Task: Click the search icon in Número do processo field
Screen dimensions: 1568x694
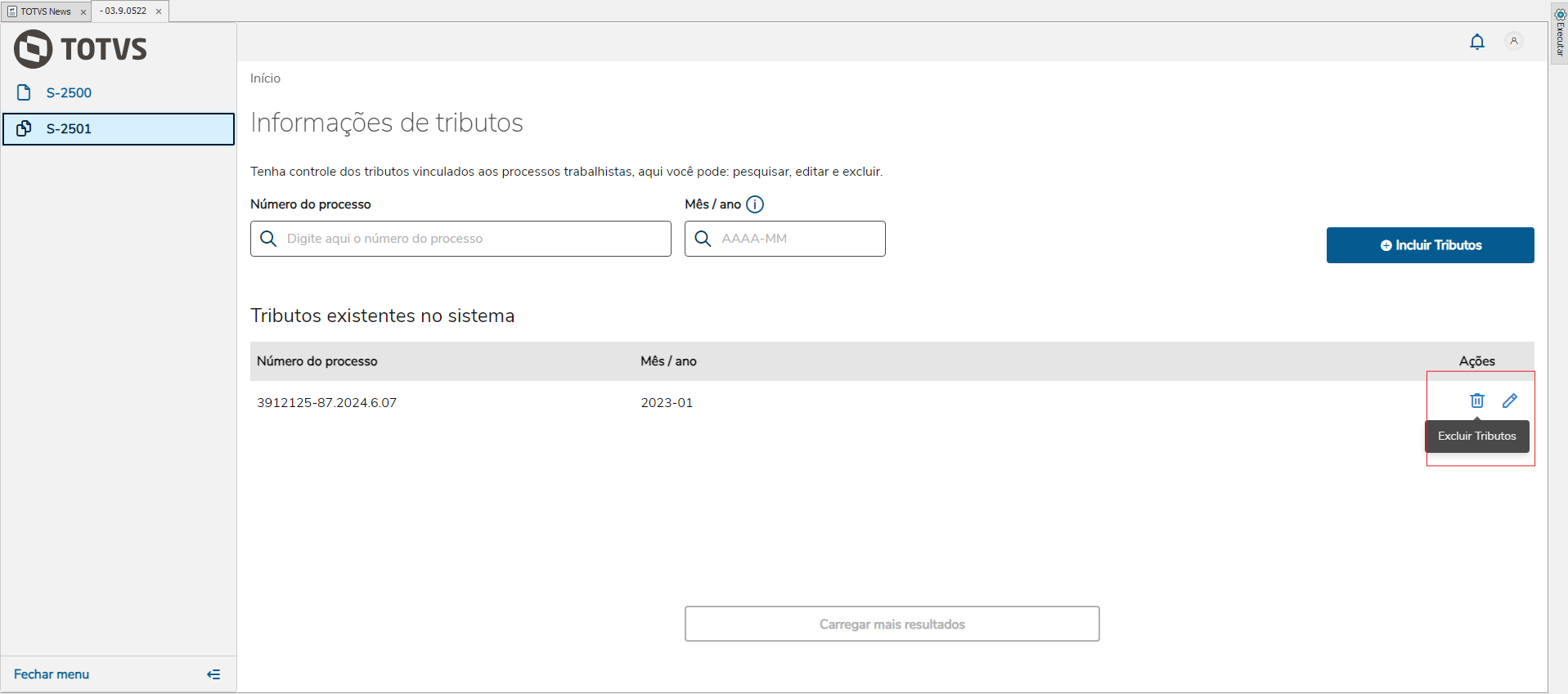Action: coord(268,239)
